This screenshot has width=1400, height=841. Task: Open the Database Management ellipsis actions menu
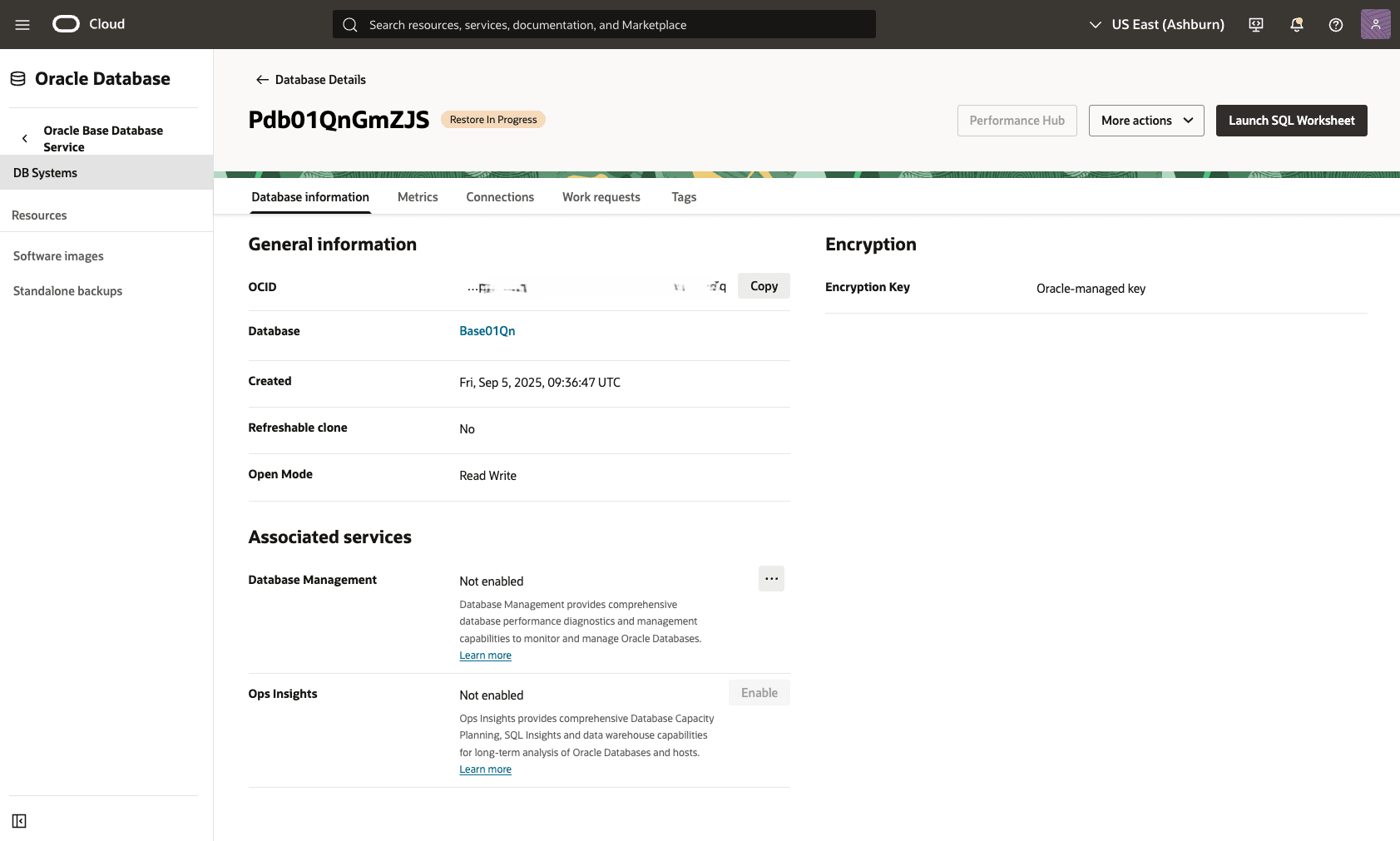[x=771, y=578]
